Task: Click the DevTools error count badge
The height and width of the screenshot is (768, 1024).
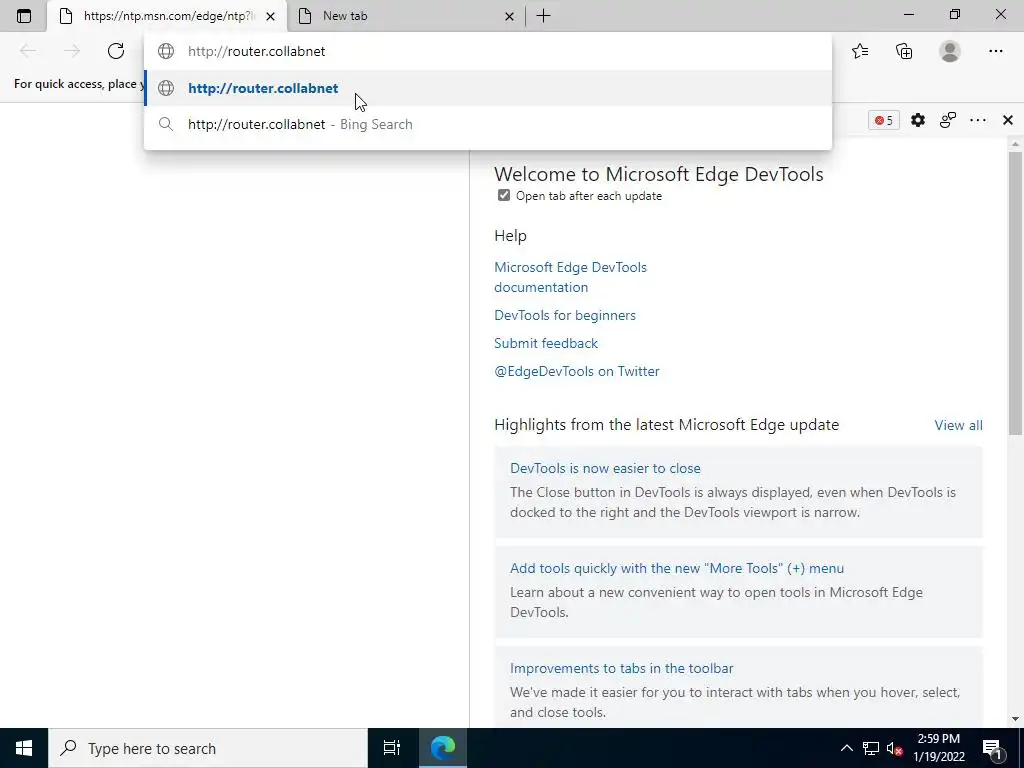Action: click(x=884, y=120)
